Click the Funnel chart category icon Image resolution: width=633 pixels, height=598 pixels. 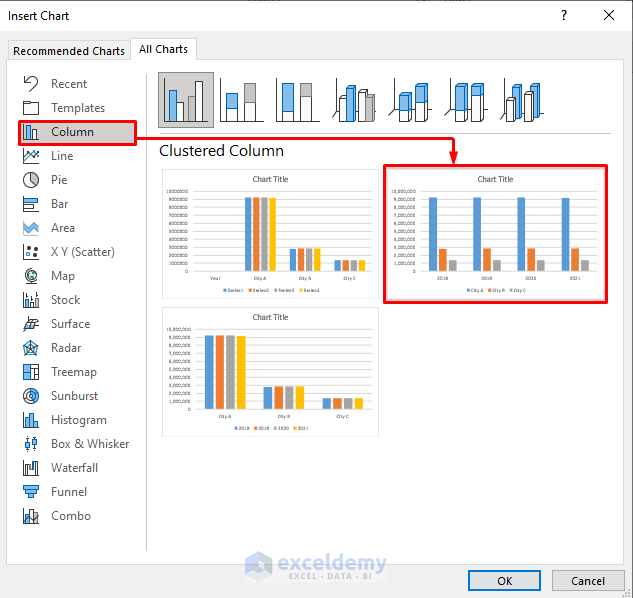point(31,492)
